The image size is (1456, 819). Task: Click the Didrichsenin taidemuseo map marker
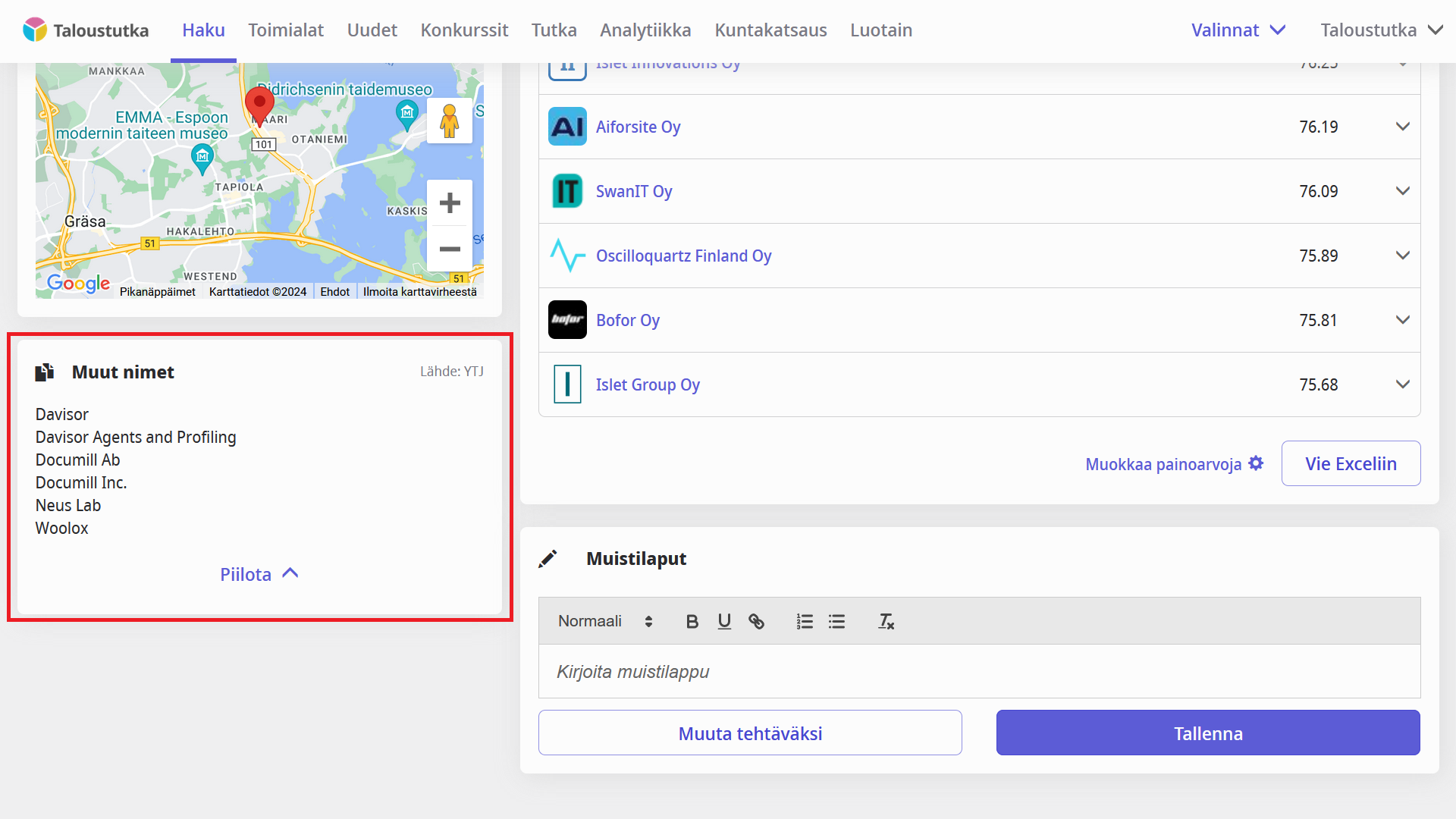tap(407, 115)
